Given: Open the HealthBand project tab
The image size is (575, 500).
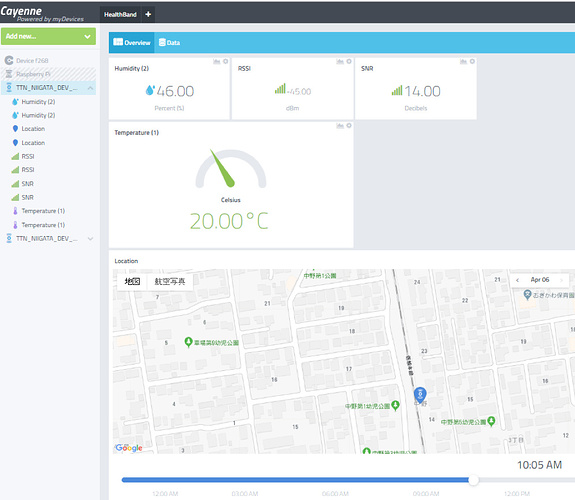Looking at the screenshot, I should coord(120,14).
